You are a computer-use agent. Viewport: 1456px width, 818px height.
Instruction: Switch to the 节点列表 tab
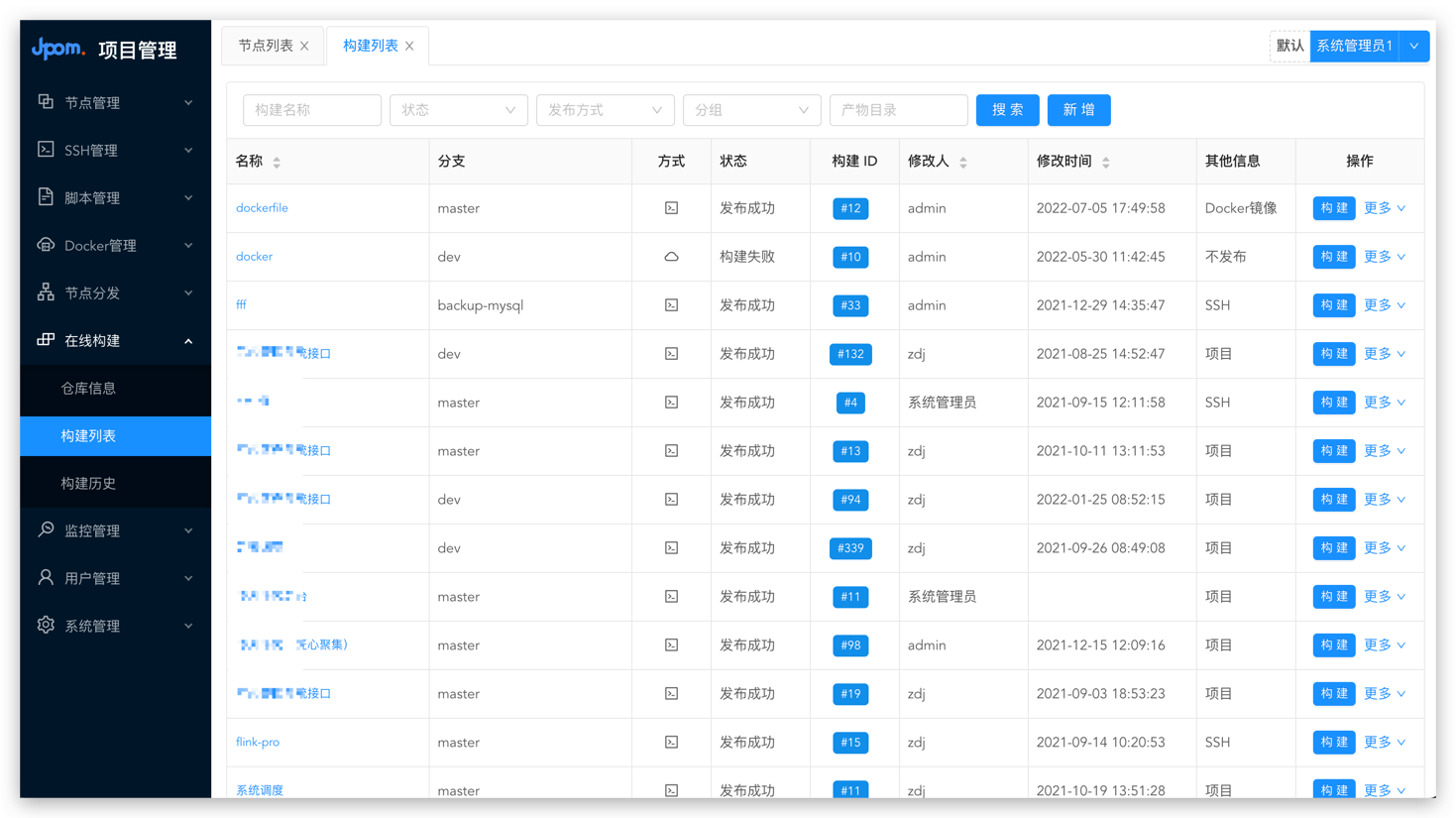[266, 46]
